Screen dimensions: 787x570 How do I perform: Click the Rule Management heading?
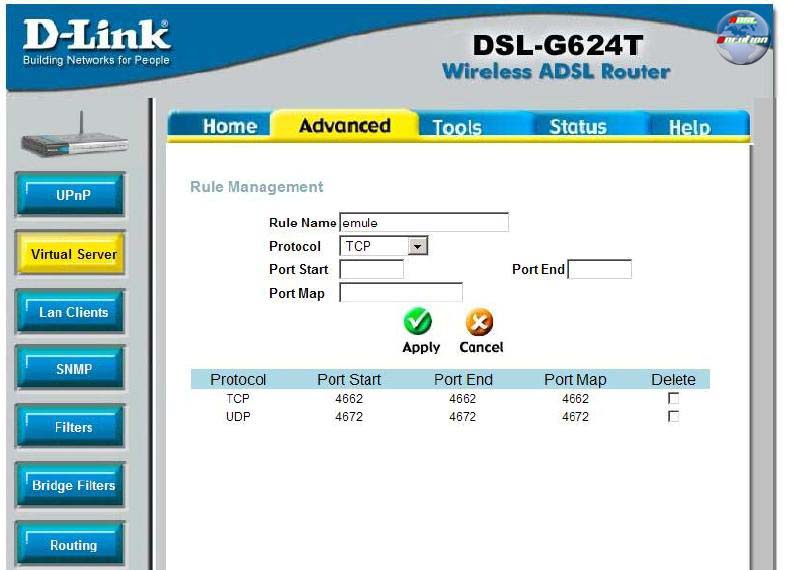click(256, 187)
